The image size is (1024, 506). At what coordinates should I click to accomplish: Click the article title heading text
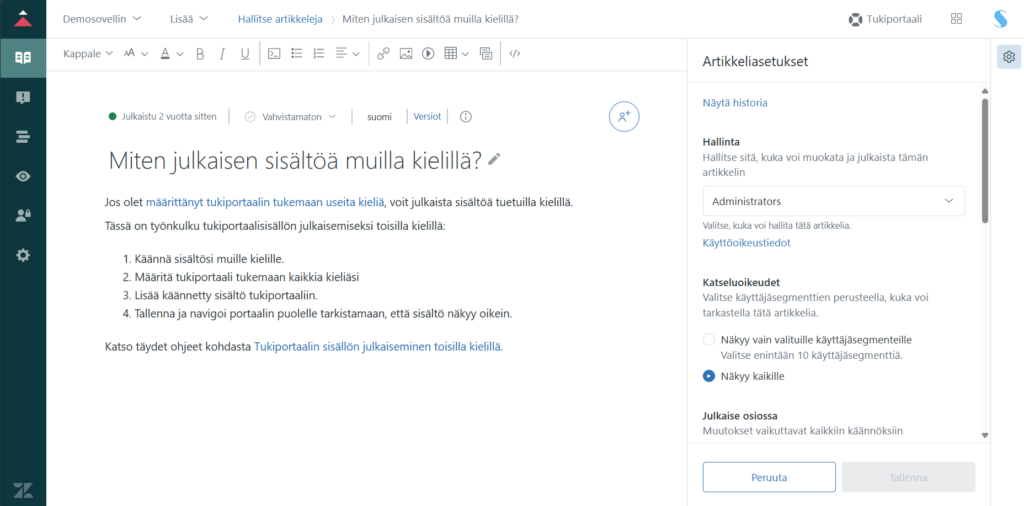[x=295, y=159]
